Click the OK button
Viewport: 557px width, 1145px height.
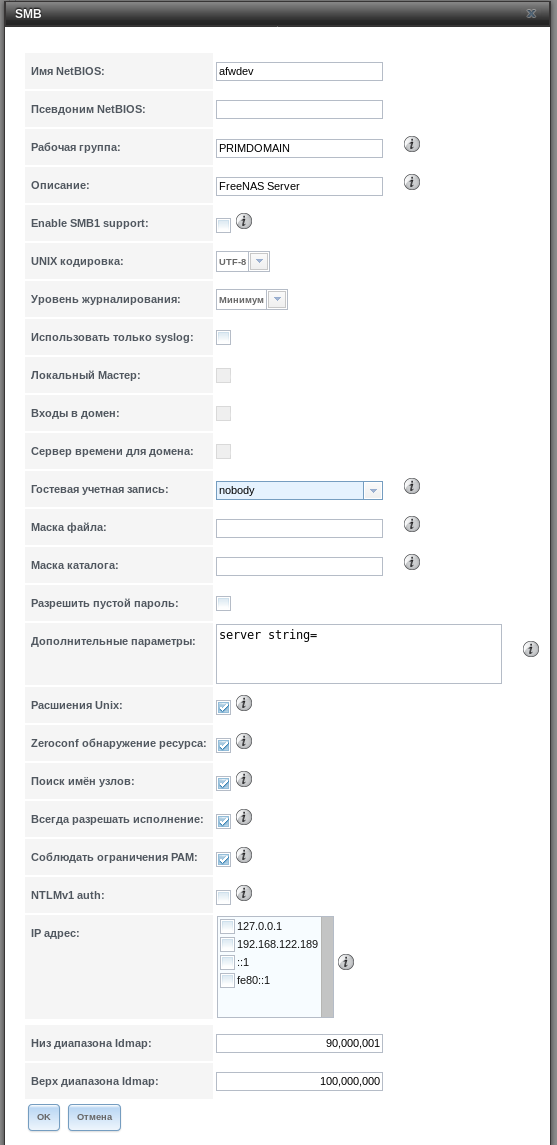(44, 1117)
